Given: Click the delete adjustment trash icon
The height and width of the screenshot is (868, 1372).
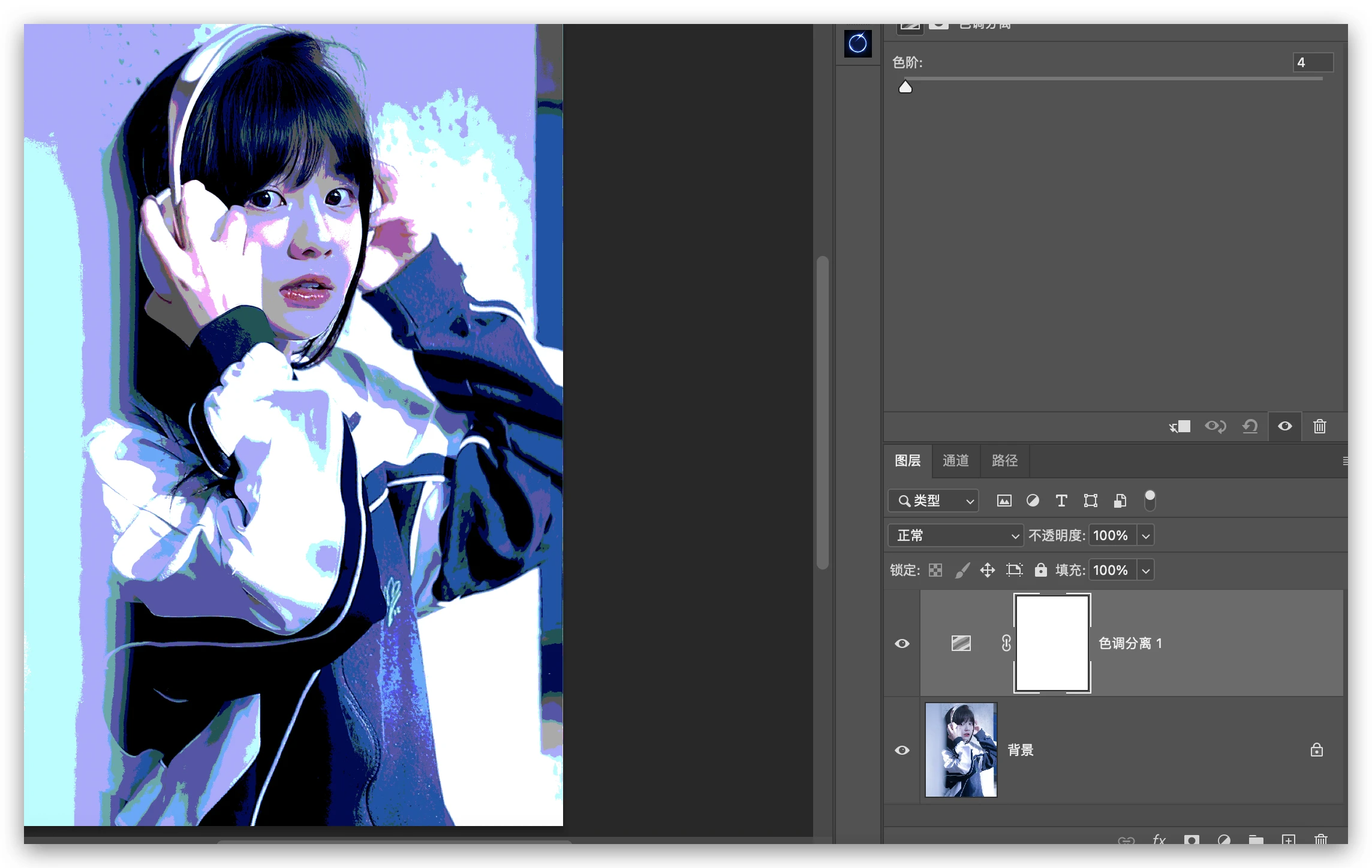Looking at the screenshot, I should coord(1319,426).
